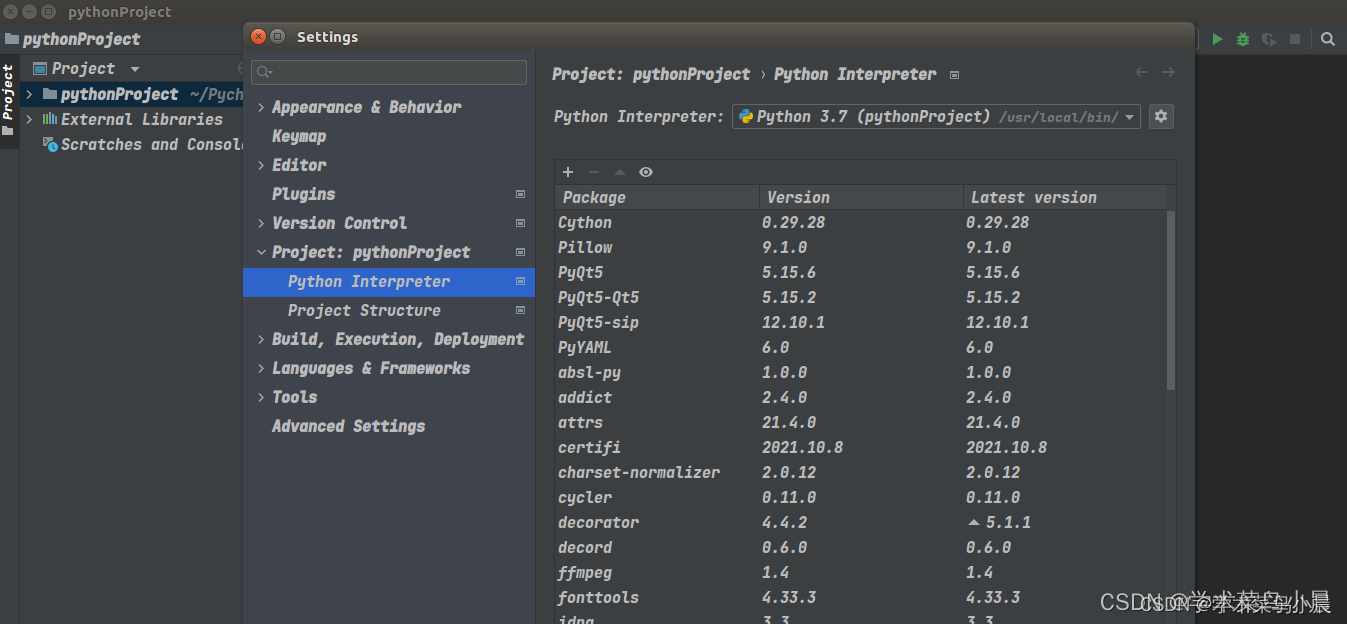The image size is (1347, 624).
Task: Click the Search Everywhere magnifier icon
Action: pos(1328,39)
